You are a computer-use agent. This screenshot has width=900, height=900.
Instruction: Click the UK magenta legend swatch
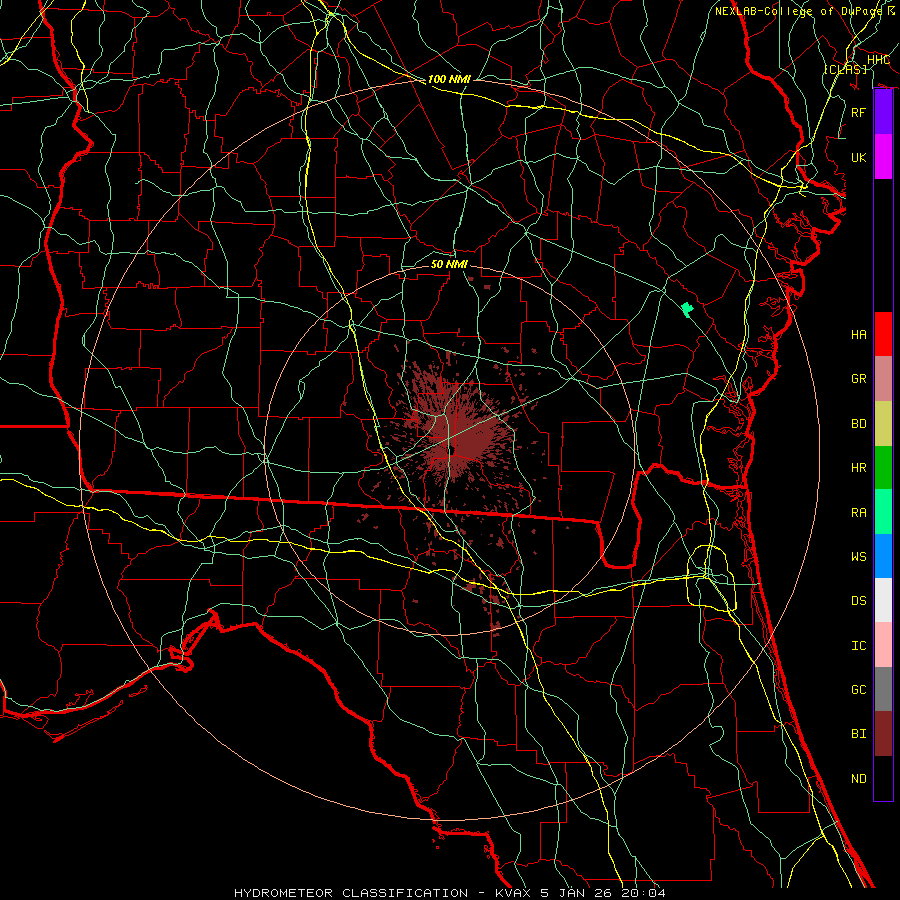[x=883, y=157]
